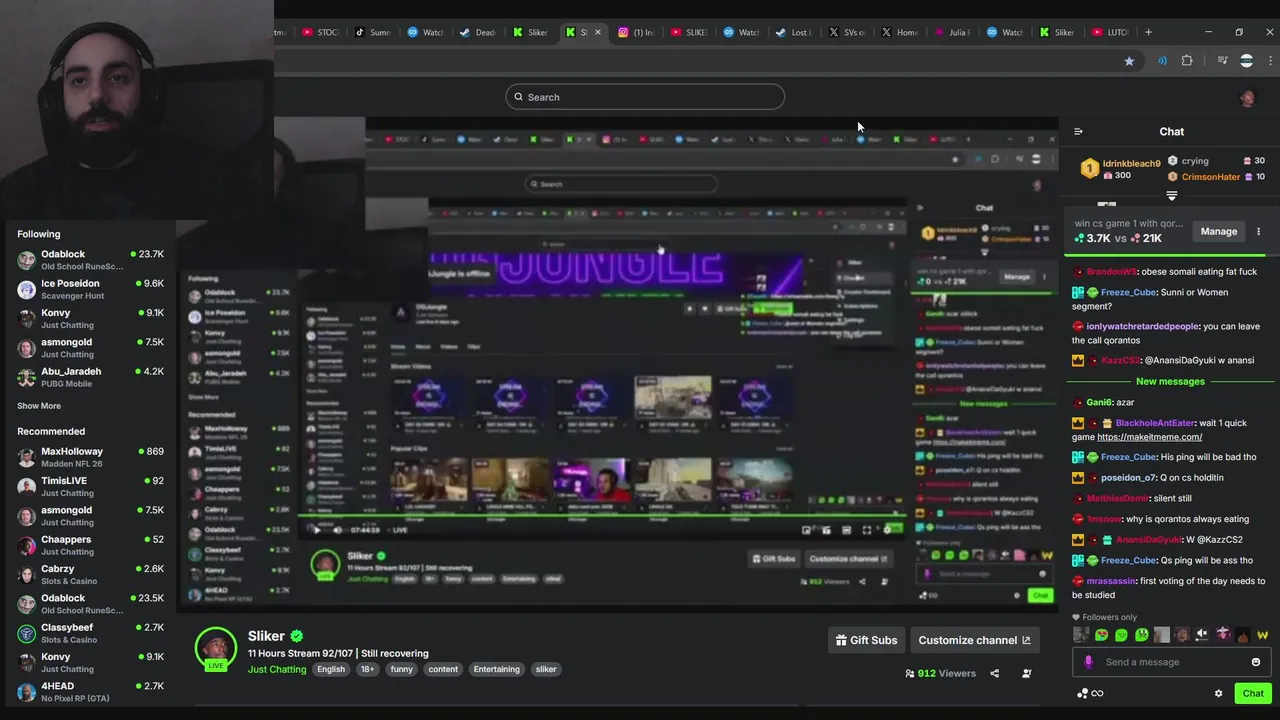Image resolution: width=1280 pixels, height=720 pixels.
Task: Click the 18+ stream tag
Action: tap(367, 669)
